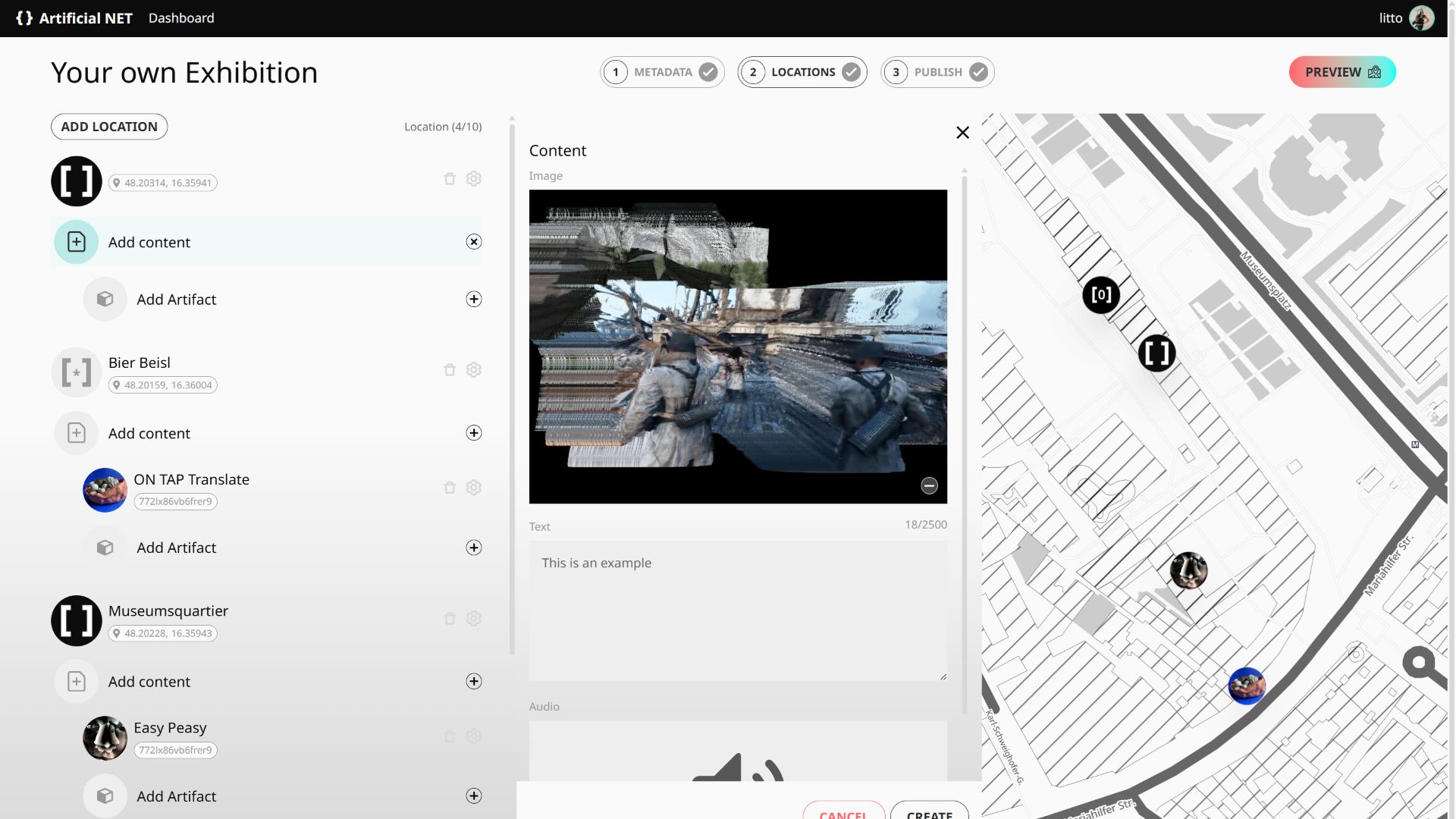Click coordinates chip 48.20159, 16.36004

[x=162, y=385]
